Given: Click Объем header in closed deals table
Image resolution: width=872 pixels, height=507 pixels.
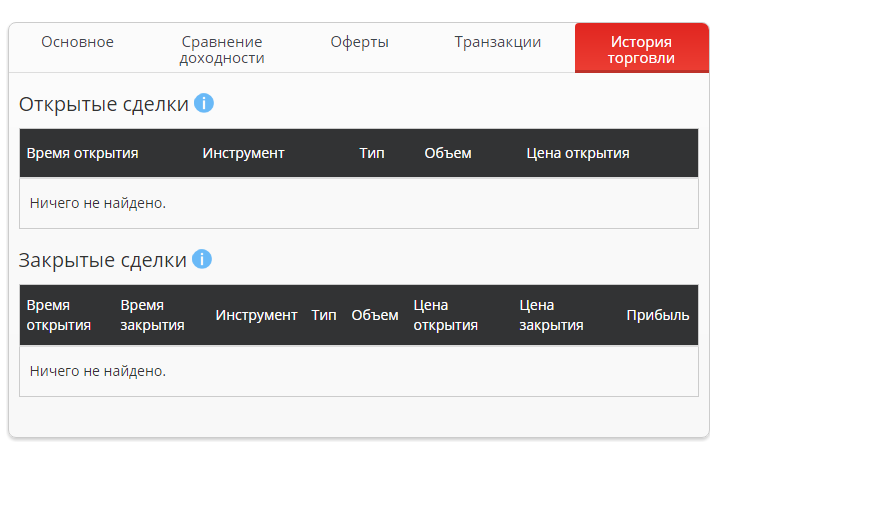Looking at the screenshot, I should pos(375,315).
